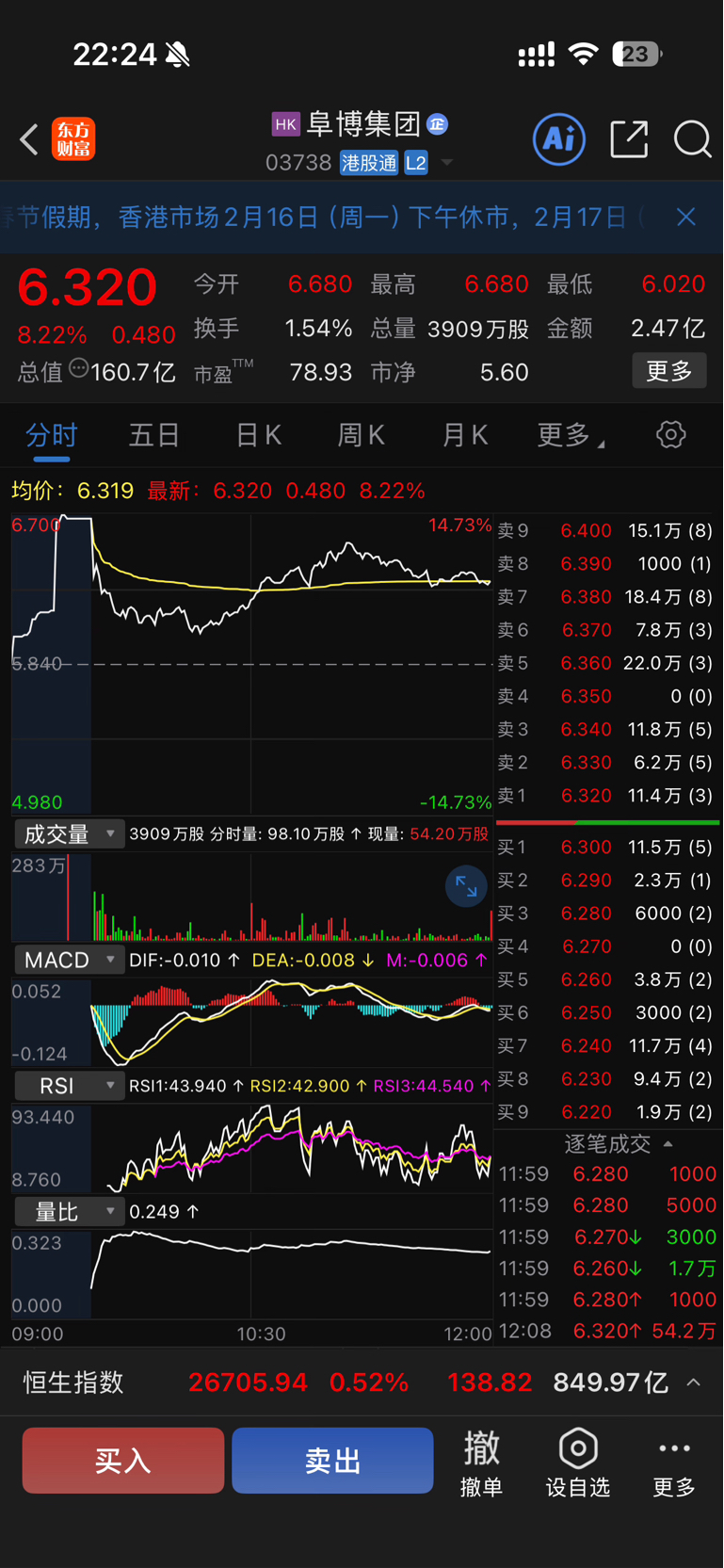Viewport: 724px width, 1568px height.
Task: Select 卖5 ask price 6.360
Action: (x=607, y=663)
